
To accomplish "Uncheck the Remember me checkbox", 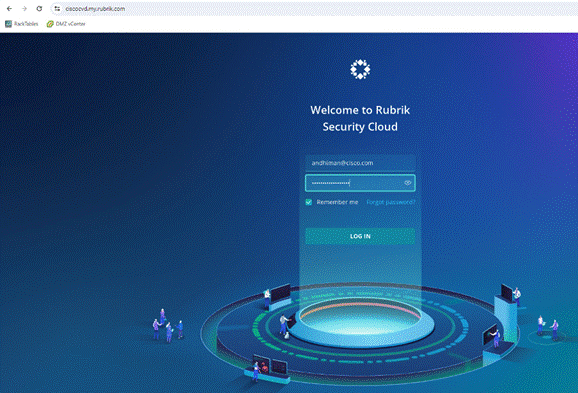I will pyautogui.click(x=309, y=202).
